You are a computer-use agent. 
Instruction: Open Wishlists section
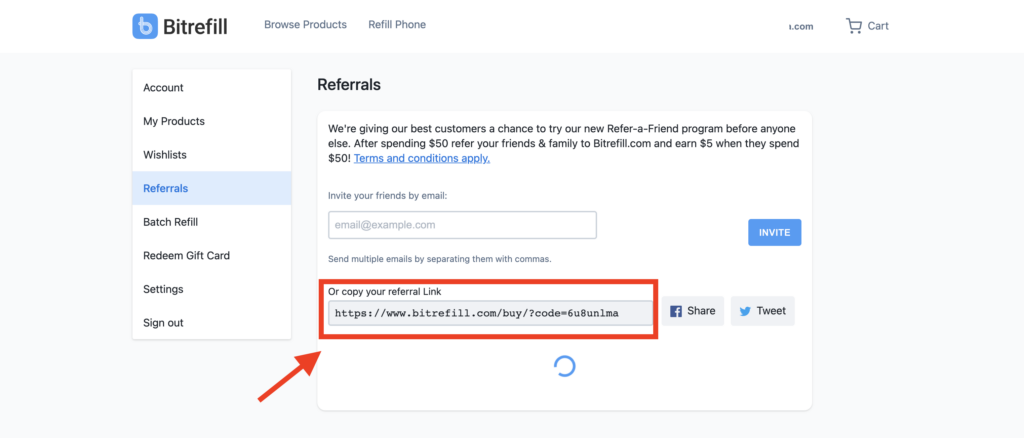point(165,155)
